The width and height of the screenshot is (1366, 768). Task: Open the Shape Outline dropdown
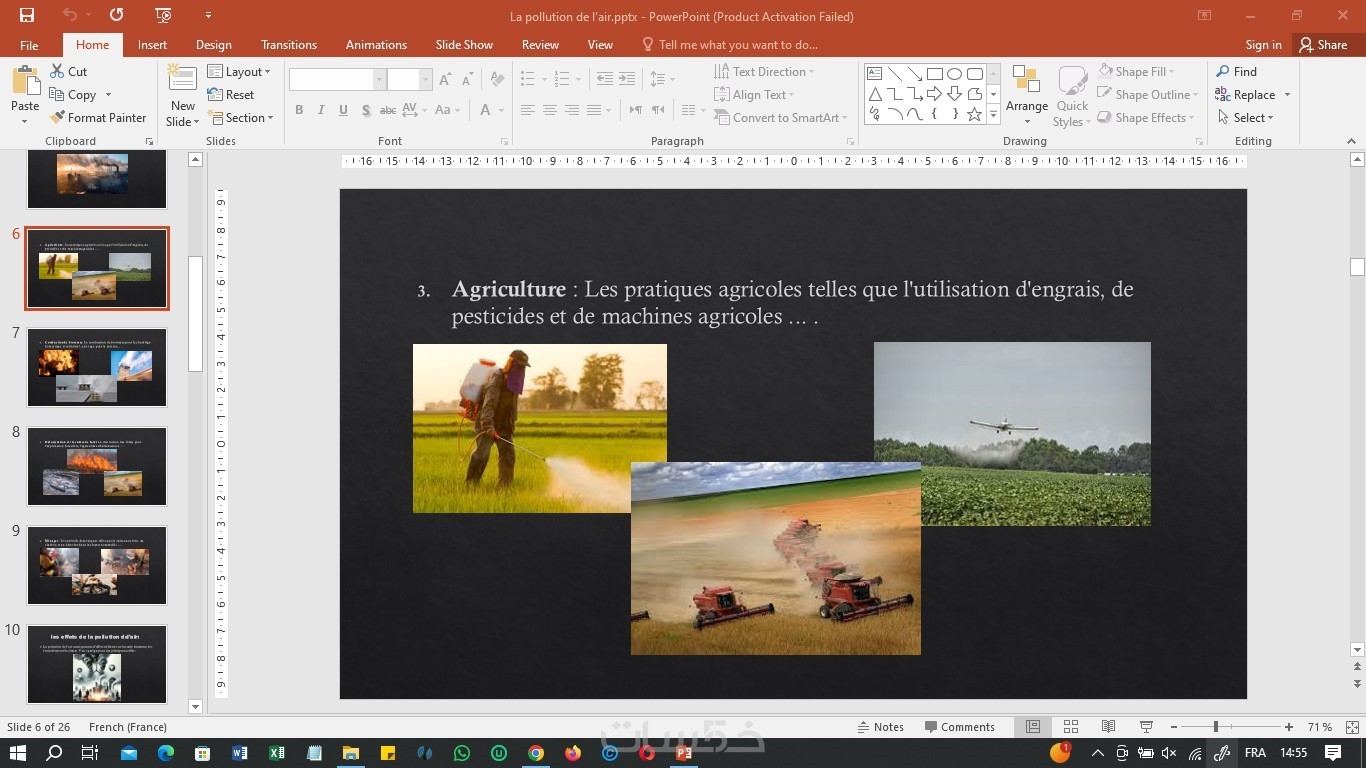(x=1149, y=95)
